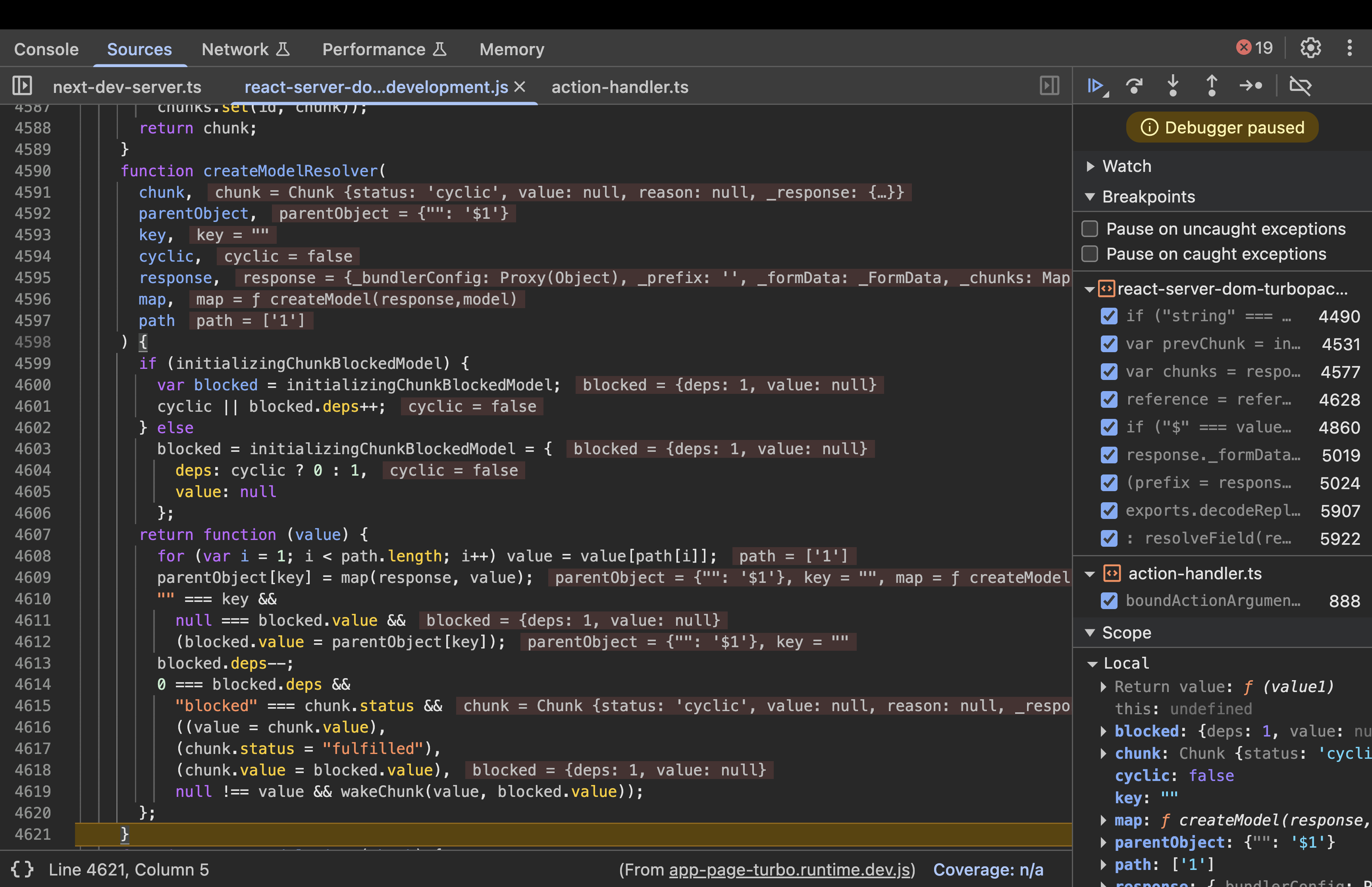Open app-page-turbo.runtime.dev.js source link

(x=791, y=870)
